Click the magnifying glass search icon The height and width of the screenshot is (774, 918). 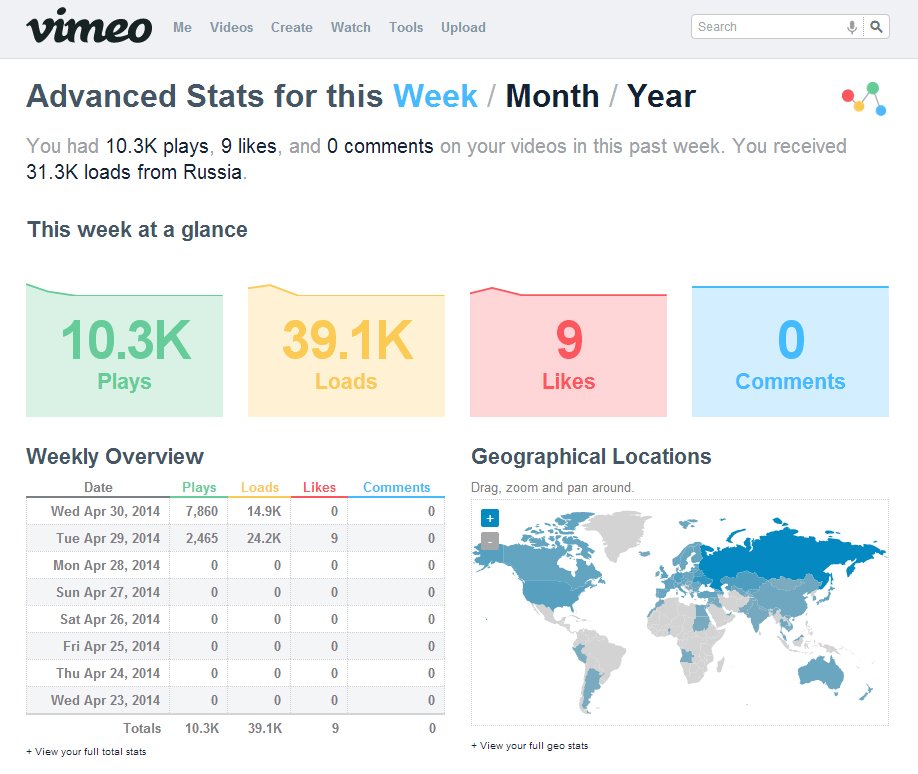click(876, 27)
